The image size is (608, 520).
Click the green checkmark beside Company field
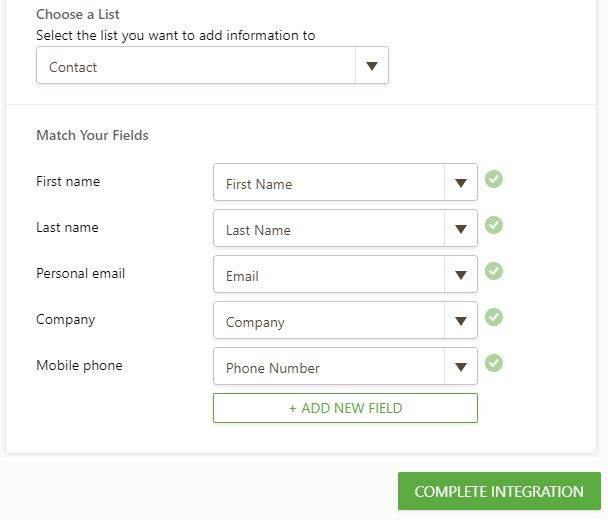[494, 318]
